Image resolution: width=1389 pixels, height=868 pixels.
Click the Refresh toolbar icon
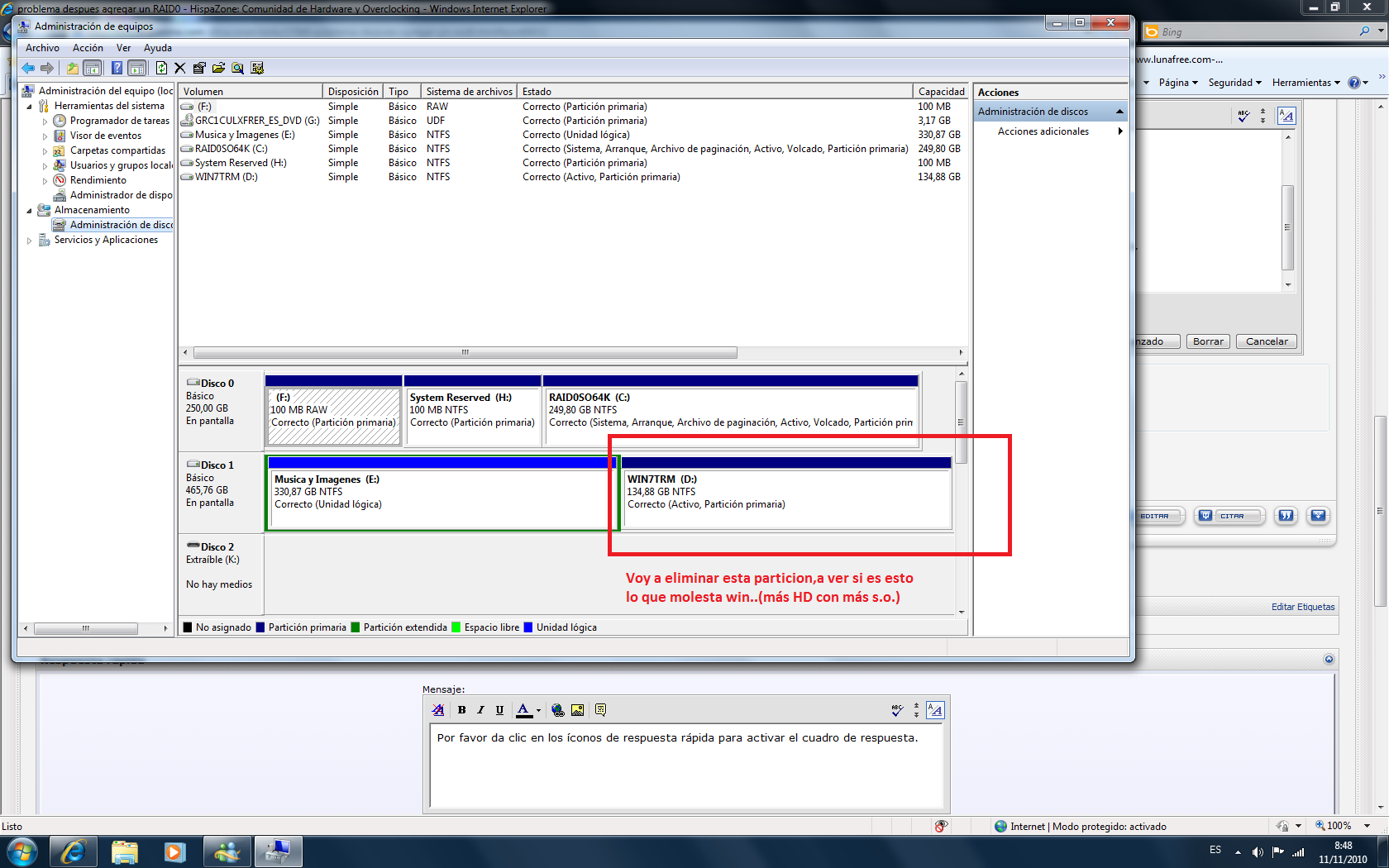coord(161,68)
